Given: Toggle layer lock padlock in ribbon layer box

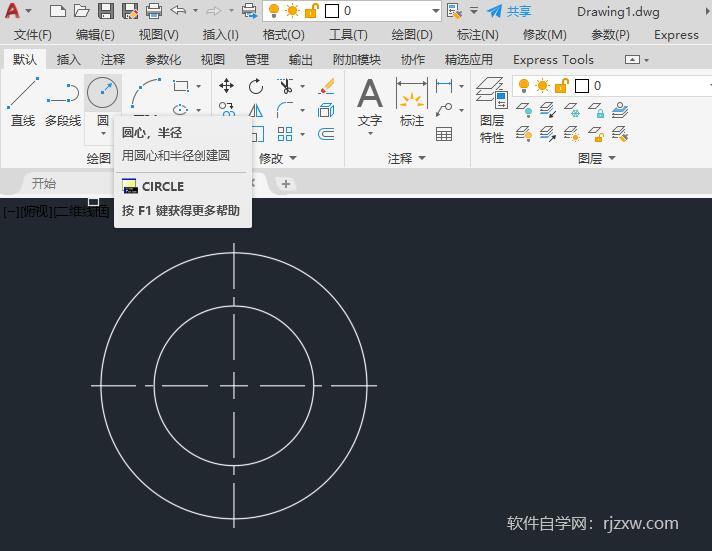Looking at the screenshot, I should (562, 85).
